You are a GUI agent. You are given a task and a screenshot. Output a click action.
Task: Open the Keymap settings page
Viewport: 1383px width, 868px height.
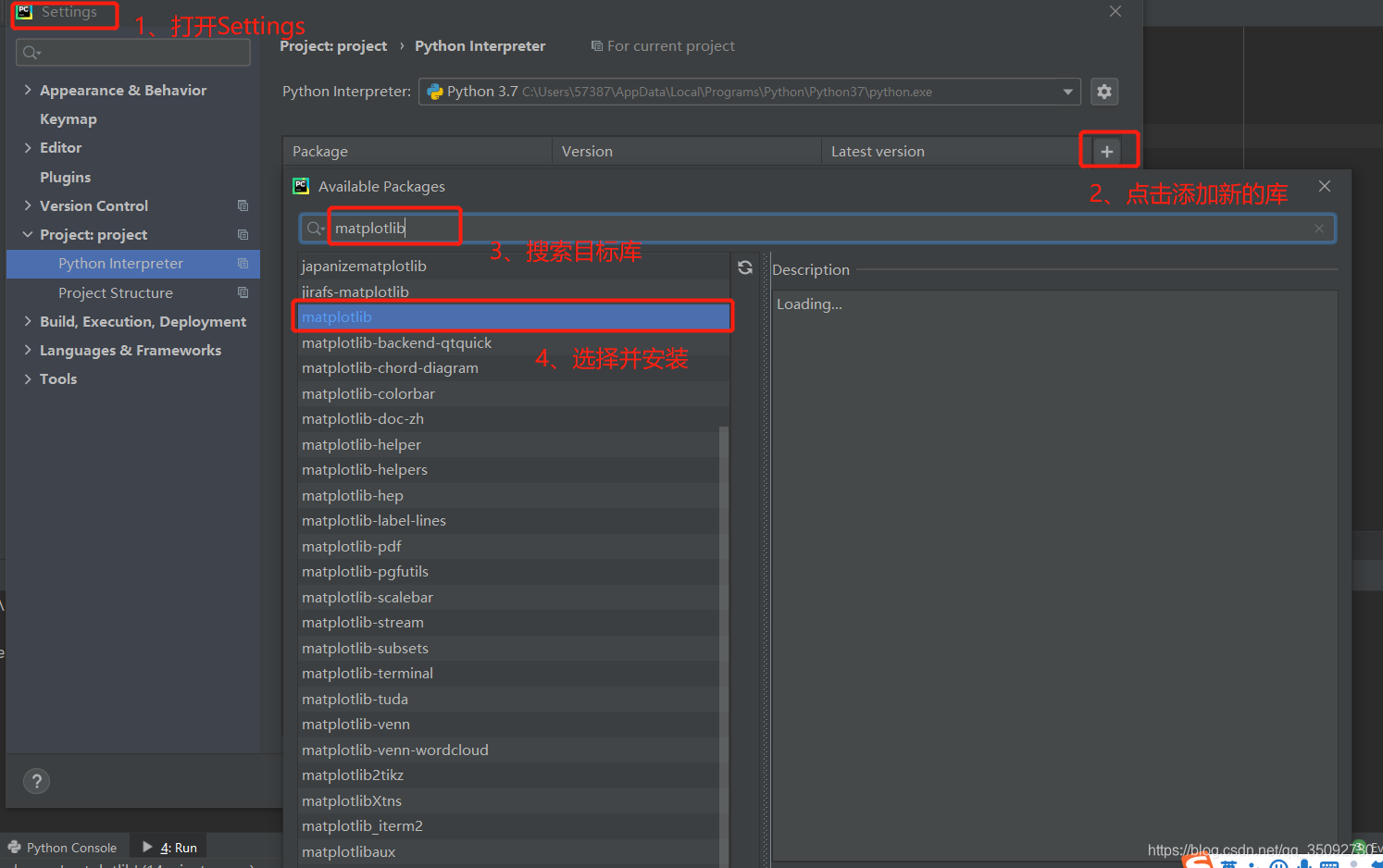point(69,118)
